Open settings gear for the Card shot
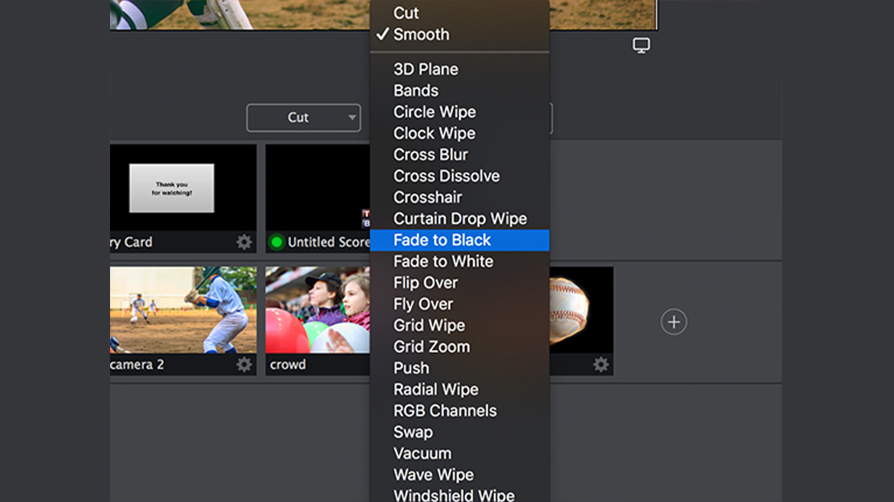The width and height of the screenshot is (894, 502). pos(244,242)
